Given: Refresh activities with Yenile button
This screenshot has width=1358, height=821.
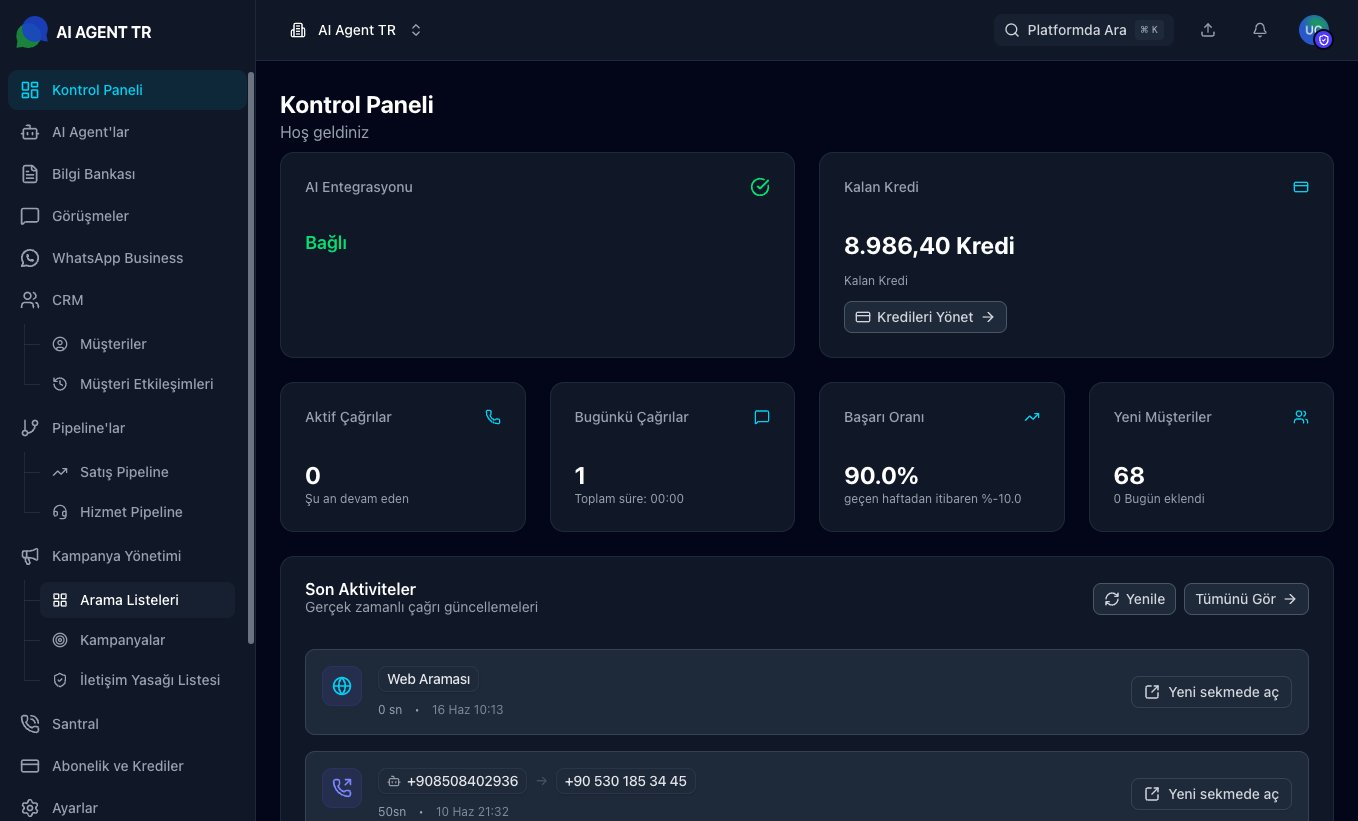Looking at the screenshot, I should click(1134, 599).
